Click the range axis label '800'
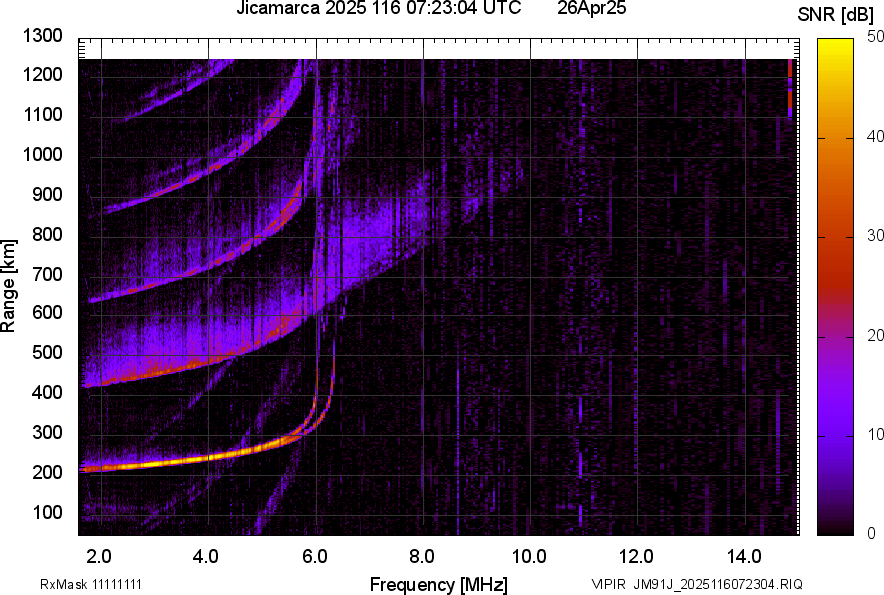Viewport: 884px width, 595px height. tap(47, 234)
